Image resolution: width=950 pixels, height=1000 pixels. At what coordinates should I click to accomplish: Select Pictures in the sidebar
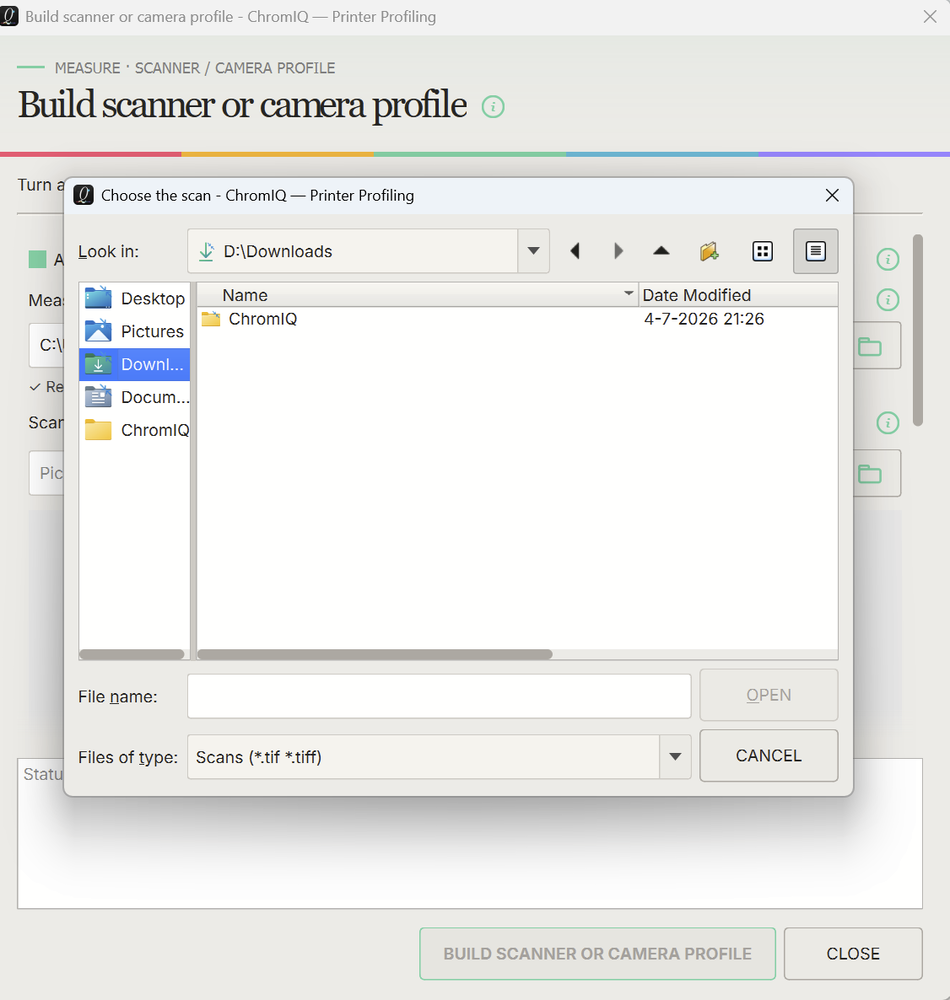coord(135,332)
